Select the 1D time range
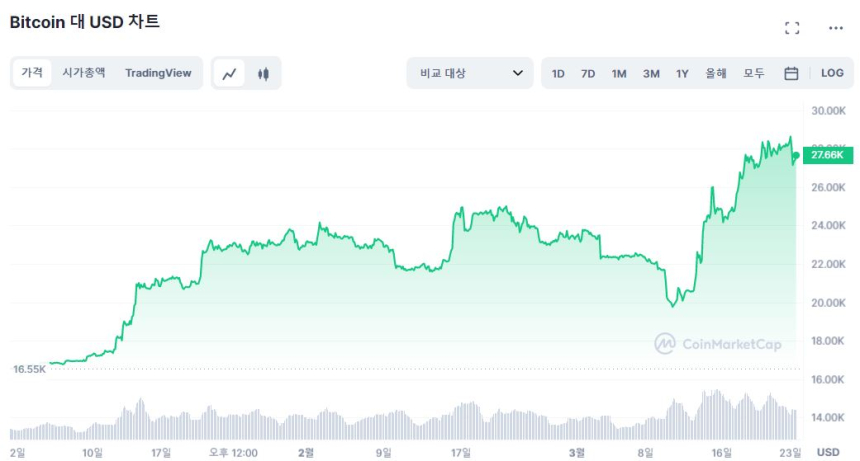The height and width of the screenshot is (461, 860). pyautogui.click(x=558, y=73)
